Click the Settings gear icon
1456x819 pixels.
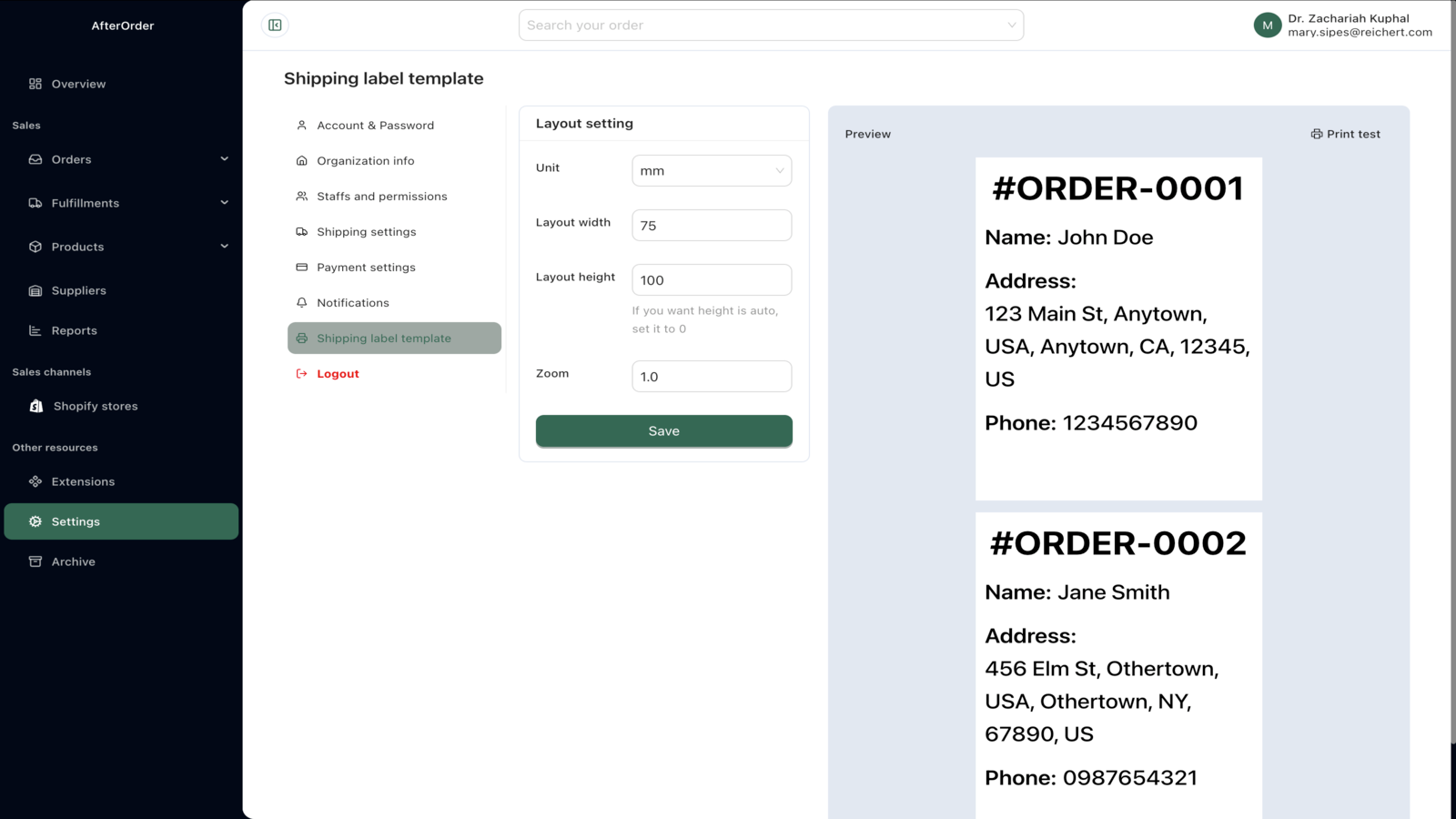tap(35, 521)
